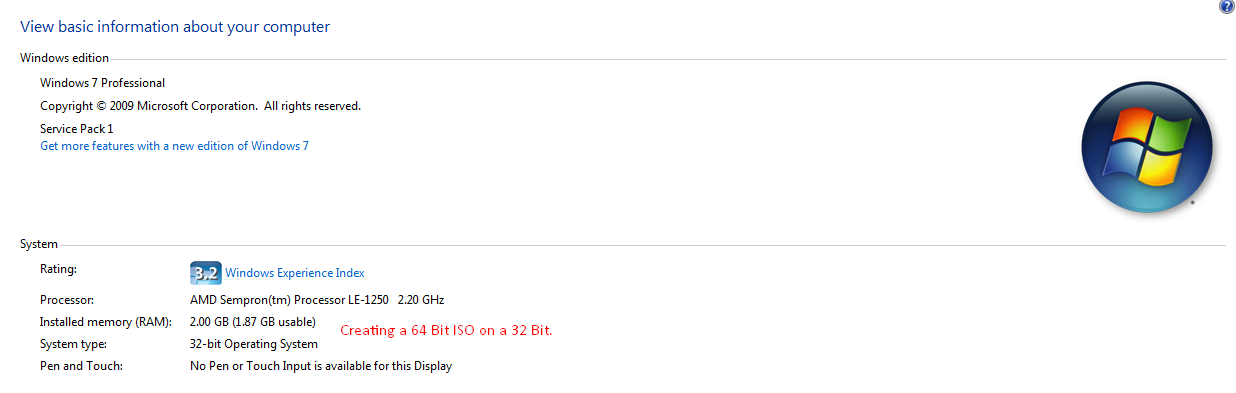Click the System section header
1236x393 pixels.
coord(39,244)
